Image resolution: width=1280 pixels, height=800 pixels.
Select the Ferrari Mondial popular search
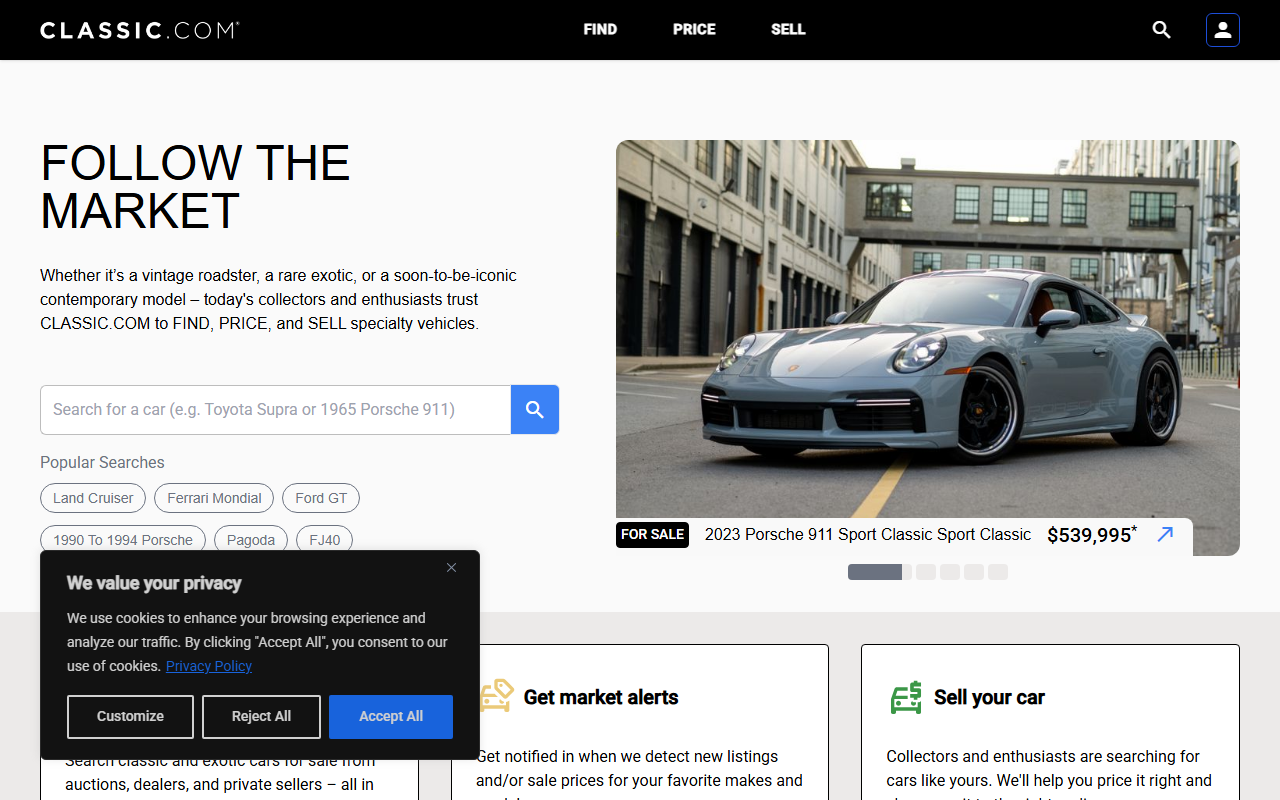click(x=214, y=498)
